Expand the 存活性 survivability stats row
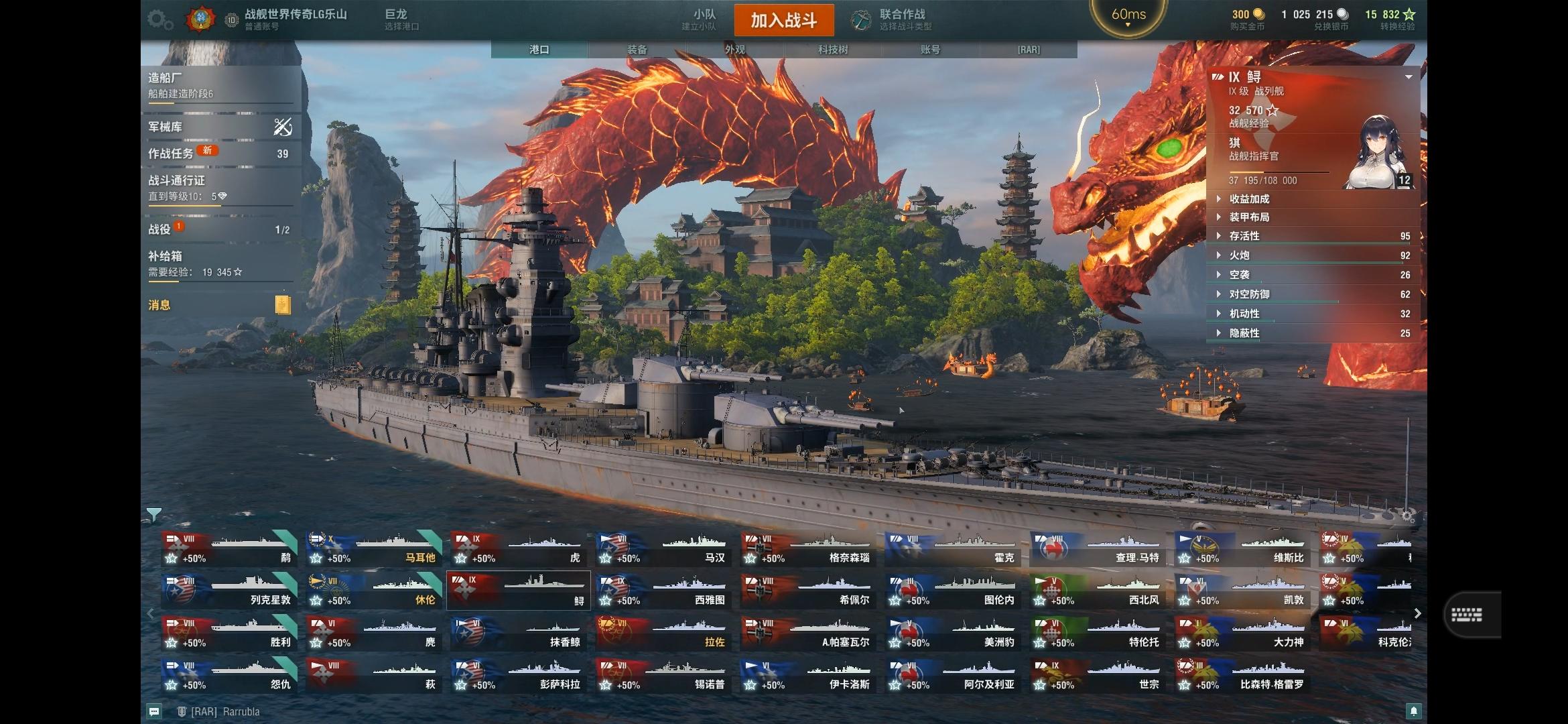1568x724 pixels. (x=1313, y=236)
